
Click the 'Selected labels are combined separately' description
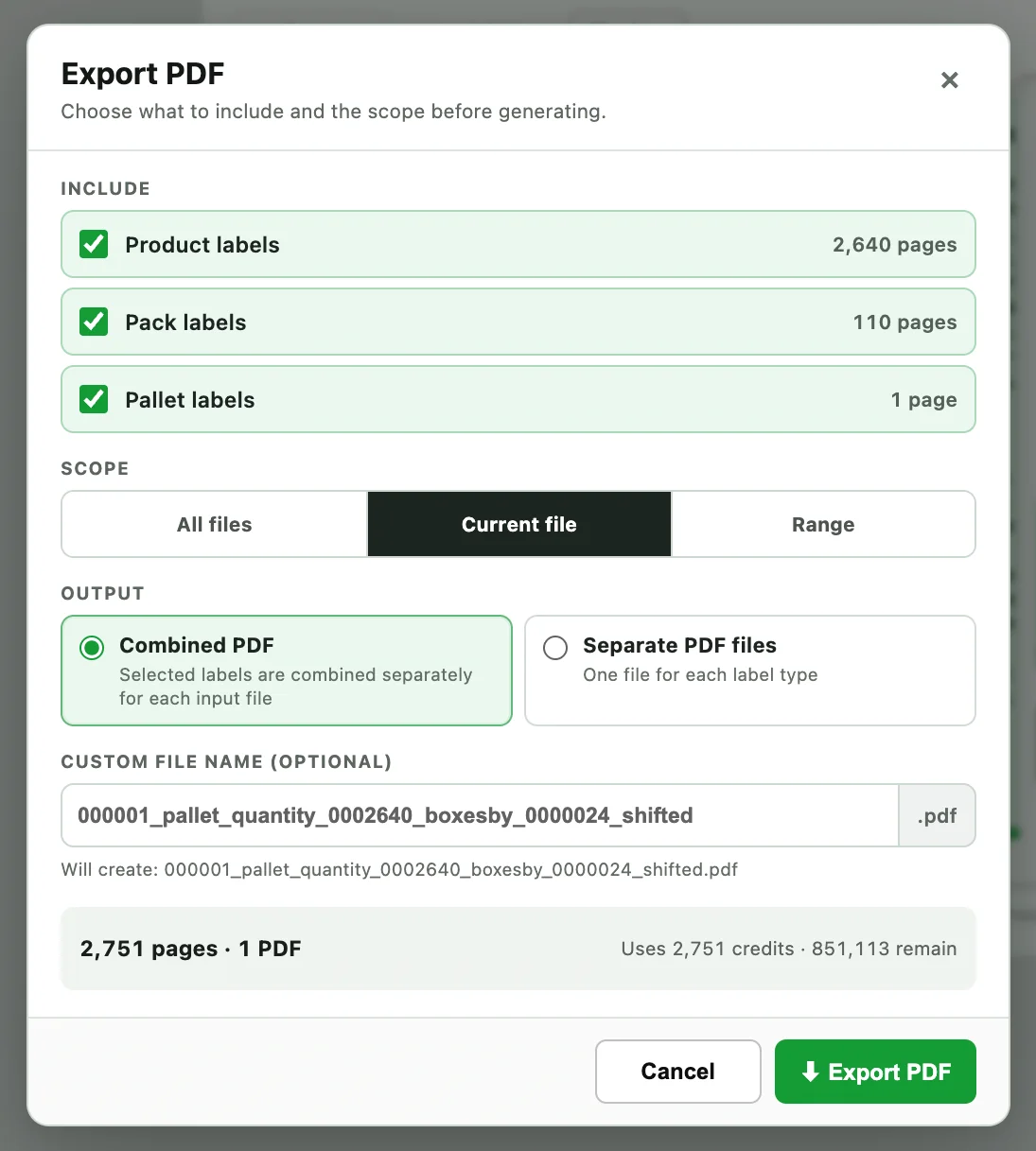coord(295,687)
